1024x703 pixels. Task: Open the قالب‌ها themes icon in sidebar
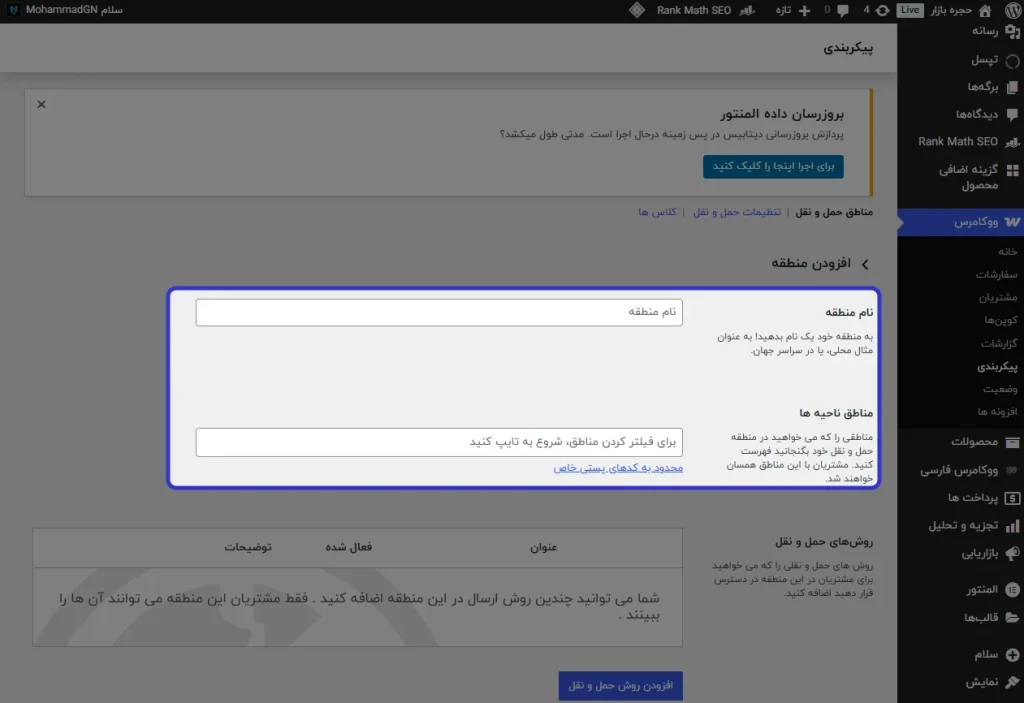1012,616
